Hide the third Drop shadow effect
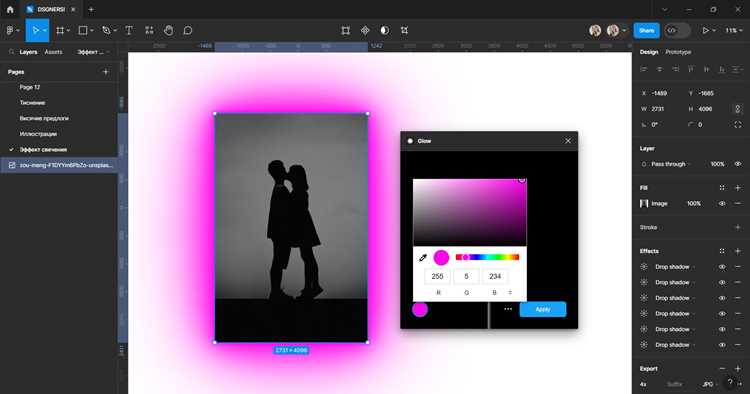 [x=722, y=298]
